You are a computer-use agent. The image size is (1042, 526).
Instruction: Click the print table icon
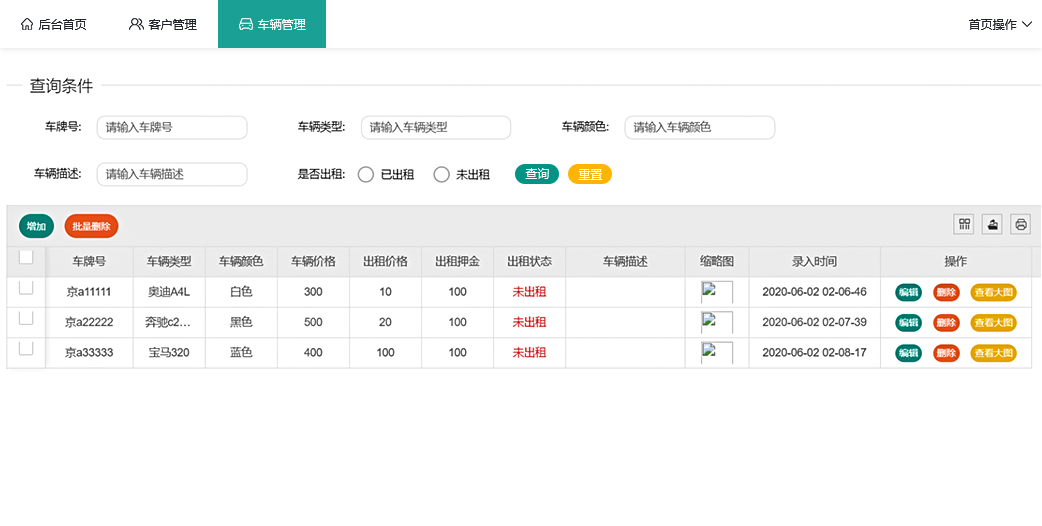pyautogui.click(x=1020, y=224)
